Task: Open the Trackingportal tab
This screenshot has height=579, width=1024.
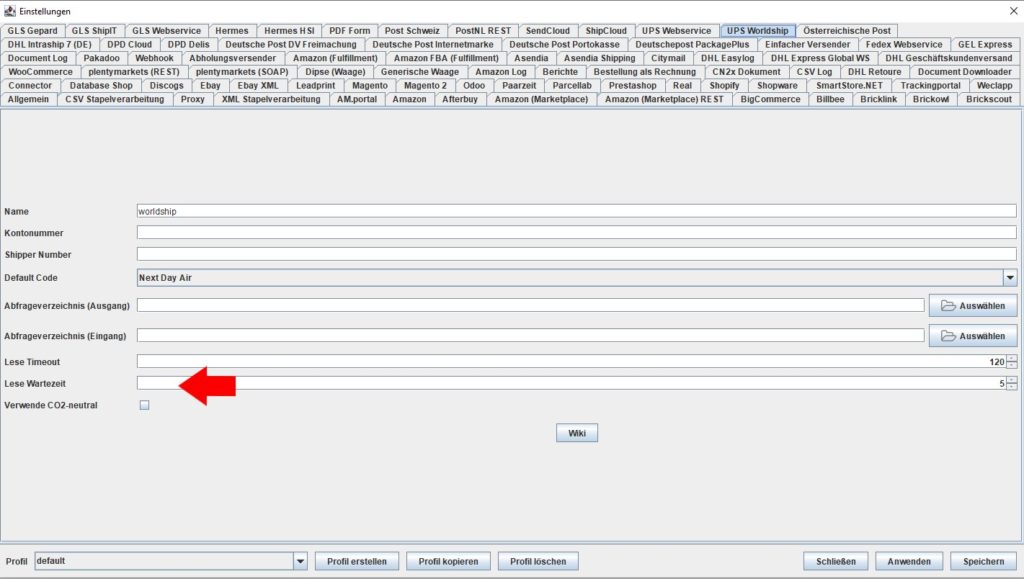Action: [x=931, y=86]
